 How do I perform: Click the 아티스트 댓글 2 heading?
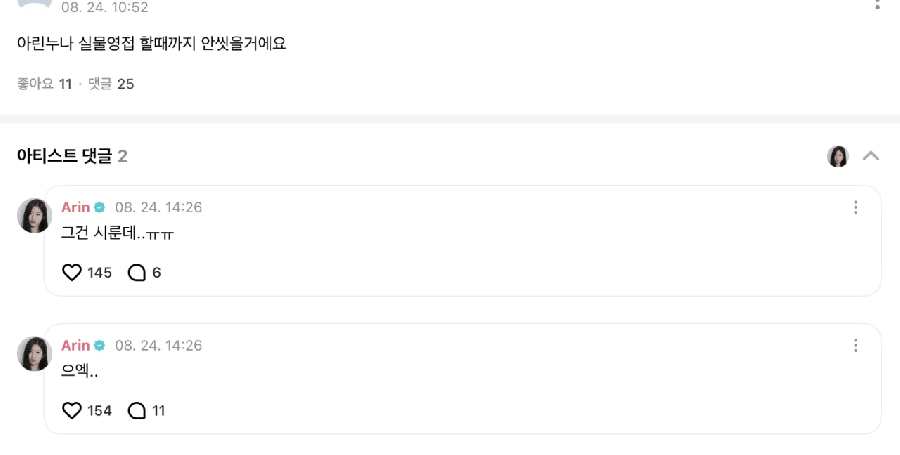72,156
